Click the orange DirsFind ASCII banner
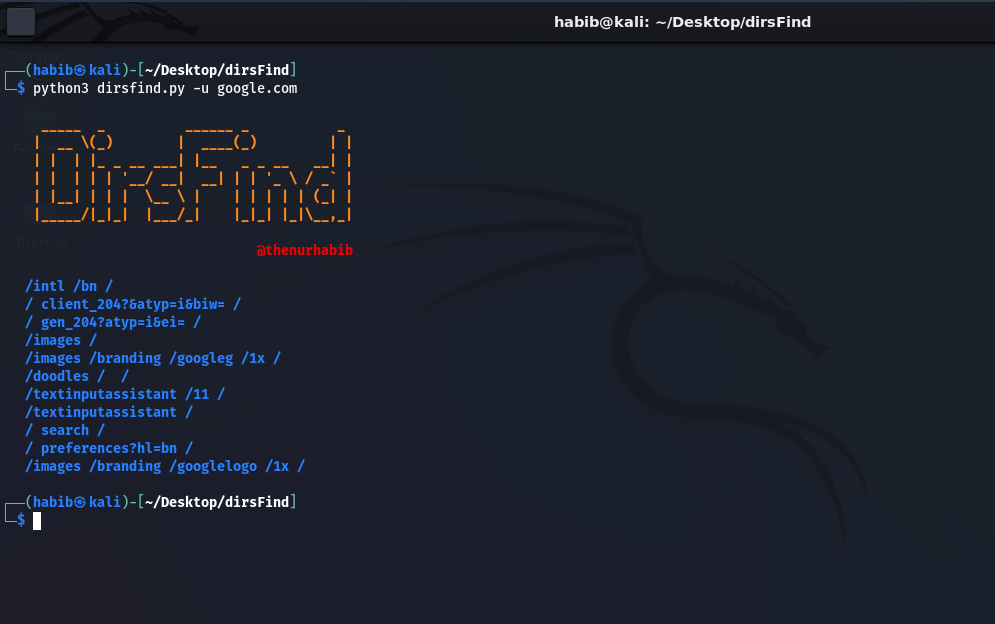Screen dimensions: 995x624 pyautogui.click(x=193, y=175)
